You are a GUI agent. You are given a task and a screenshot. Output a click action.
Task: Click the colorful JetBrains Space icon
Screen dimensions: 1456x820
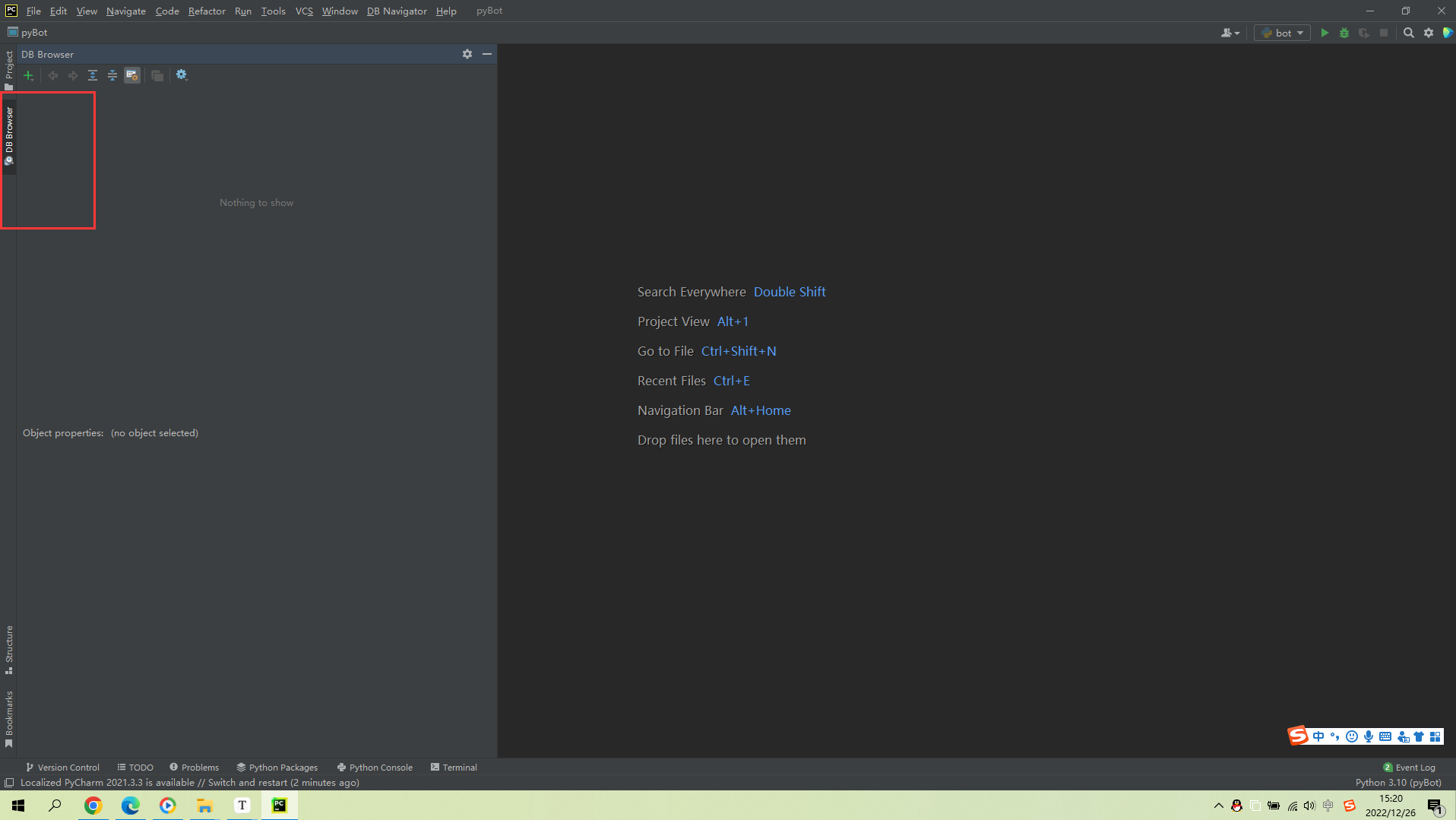[1448, 33]
